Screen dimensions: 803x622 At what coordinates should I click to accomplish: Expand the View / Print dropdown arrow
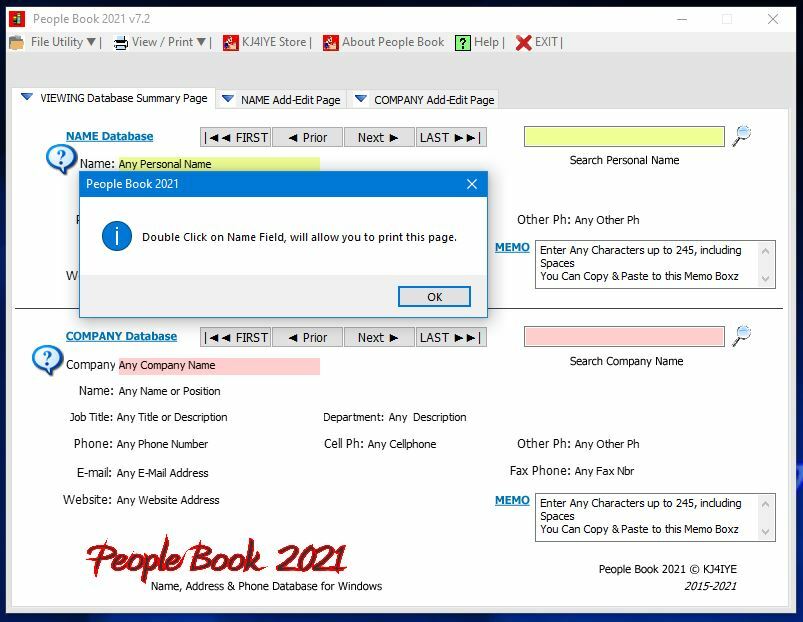pyautogui.click(x=201, y=42)
